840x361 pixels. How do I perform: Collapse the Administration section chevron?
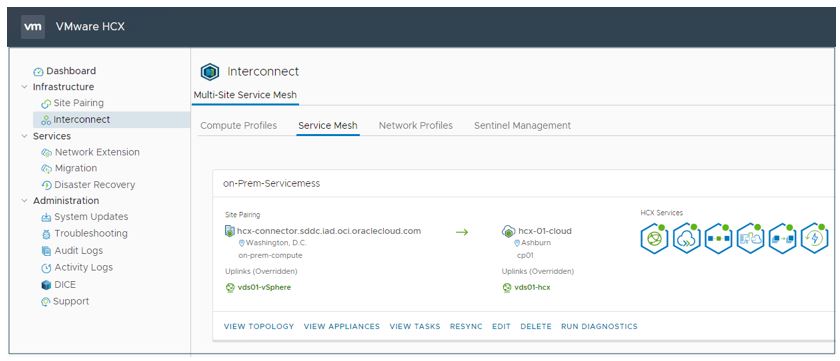click(x=25, y=201)
